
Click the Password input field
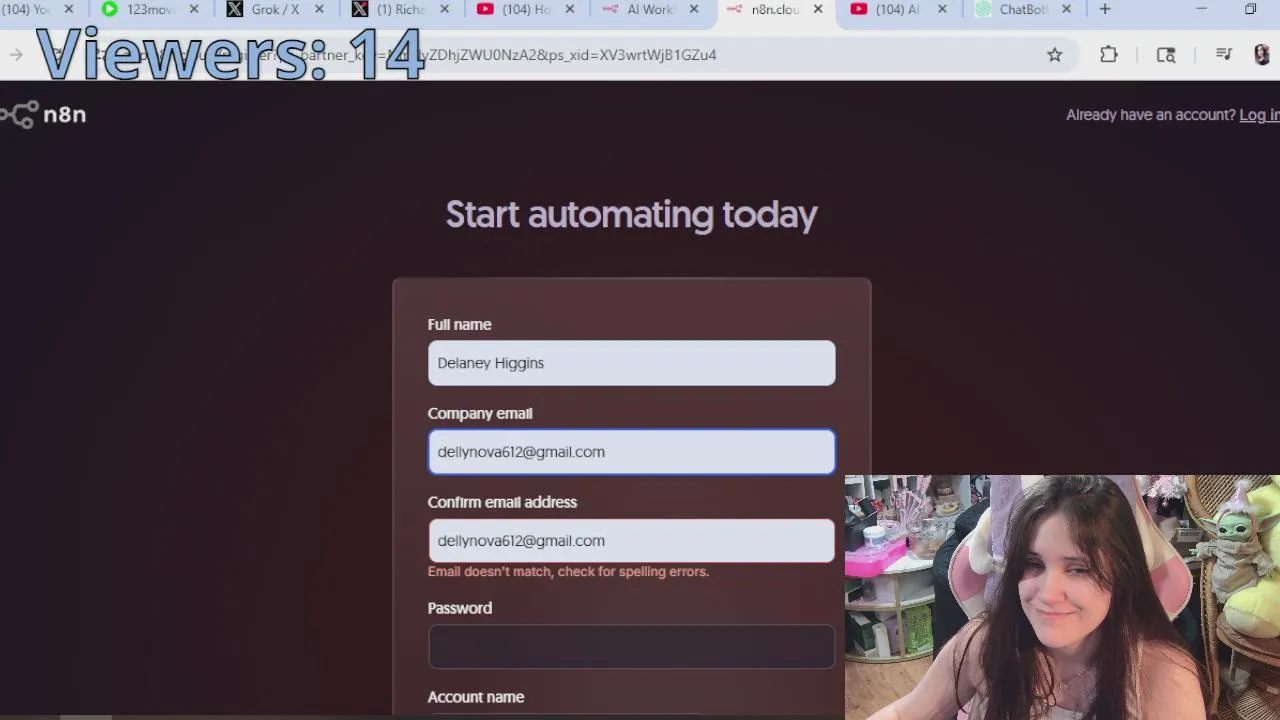(x=631, y=647)
